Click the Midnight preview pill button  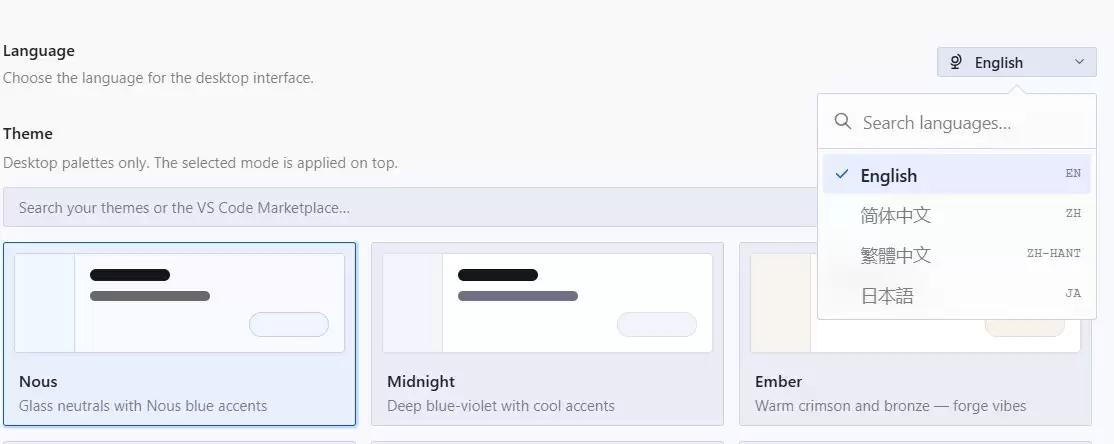pos(656,325)
